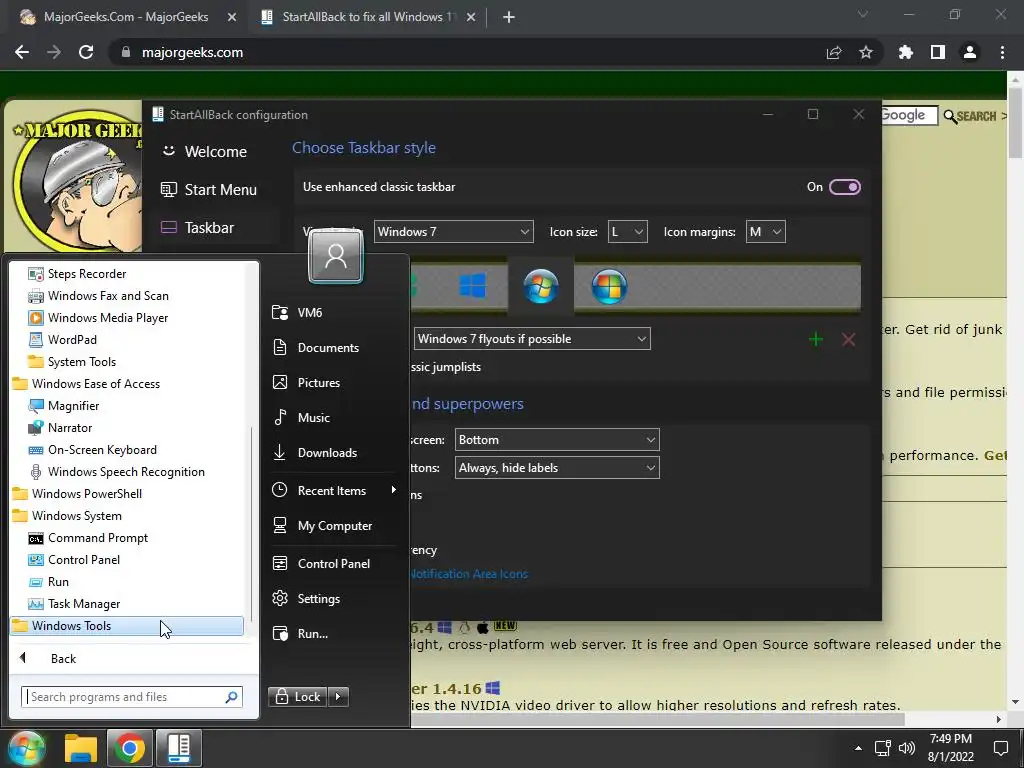Viewport: 1024px width, 768px height.
Task: Expand the Recent Items submenu
Action: [334, 490]
